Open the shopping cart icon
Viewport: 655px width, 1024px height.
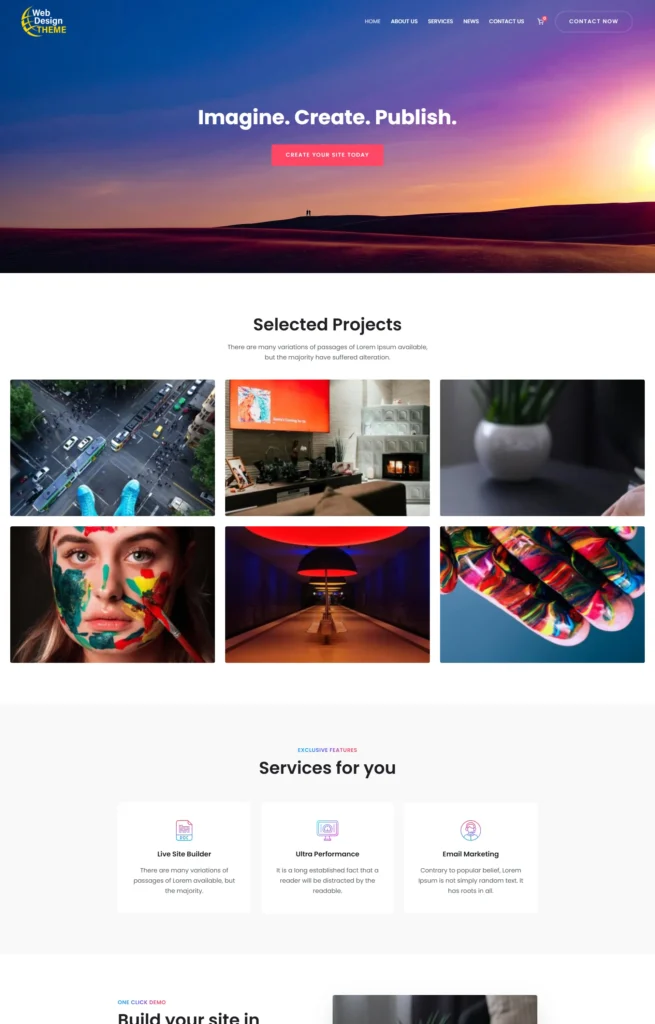[541, 21]
